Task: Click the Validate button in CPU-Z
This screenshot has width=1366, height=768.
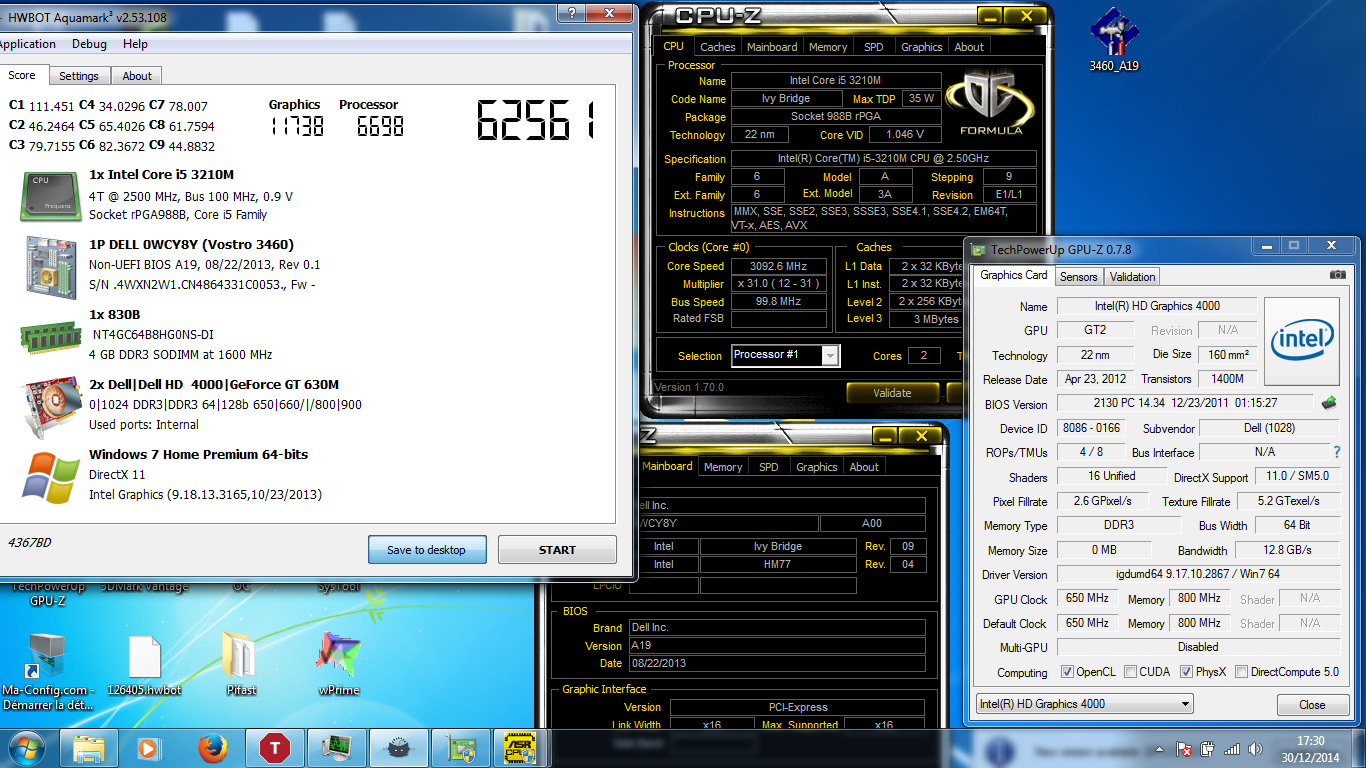Action: (892, 393)
